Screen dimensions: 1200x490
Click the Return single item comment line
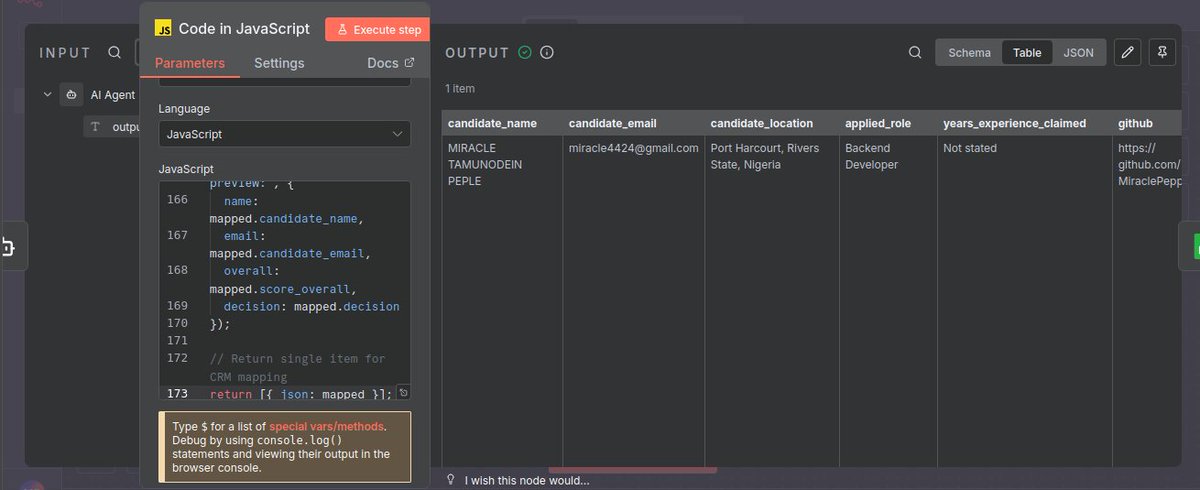click(297, 366)
